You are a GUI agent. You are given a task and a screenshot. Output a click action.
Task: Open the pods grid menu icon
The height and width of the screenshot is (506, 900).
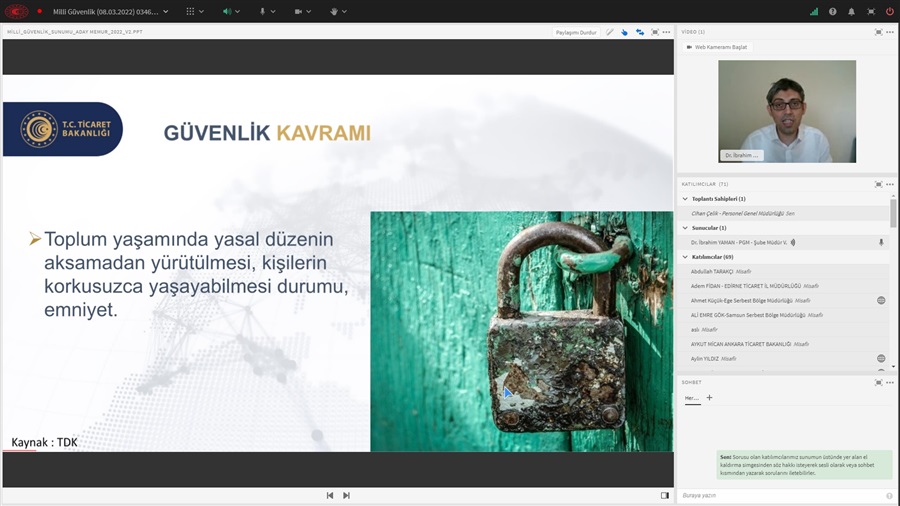(x=190, y=12)
